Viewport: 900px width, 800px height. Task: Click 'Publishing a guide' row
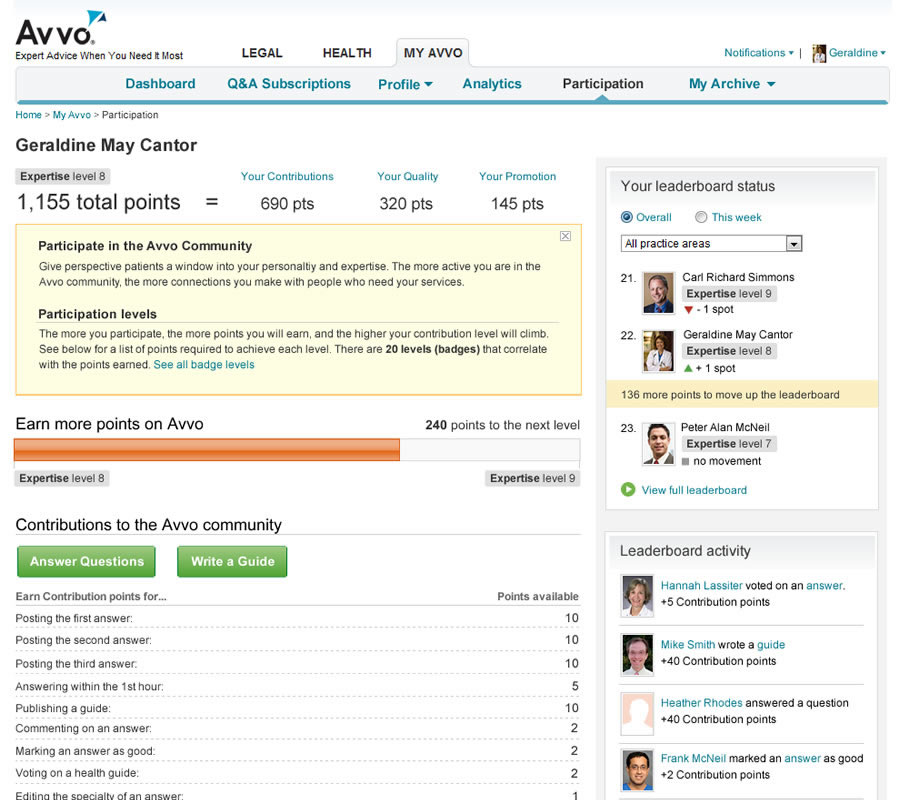pyautogui.click(x=297, y=708)
